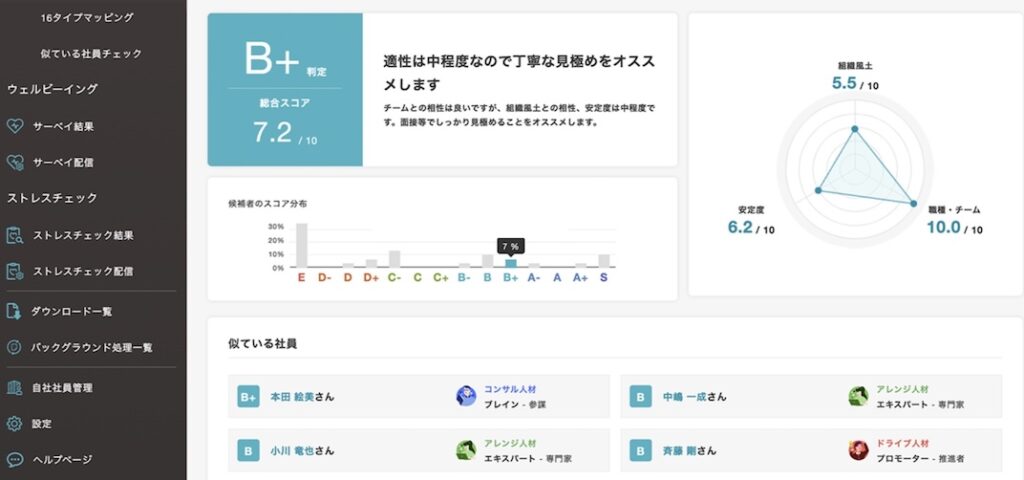Click the ドライブ人材 avatar icon

coord(858,451)
